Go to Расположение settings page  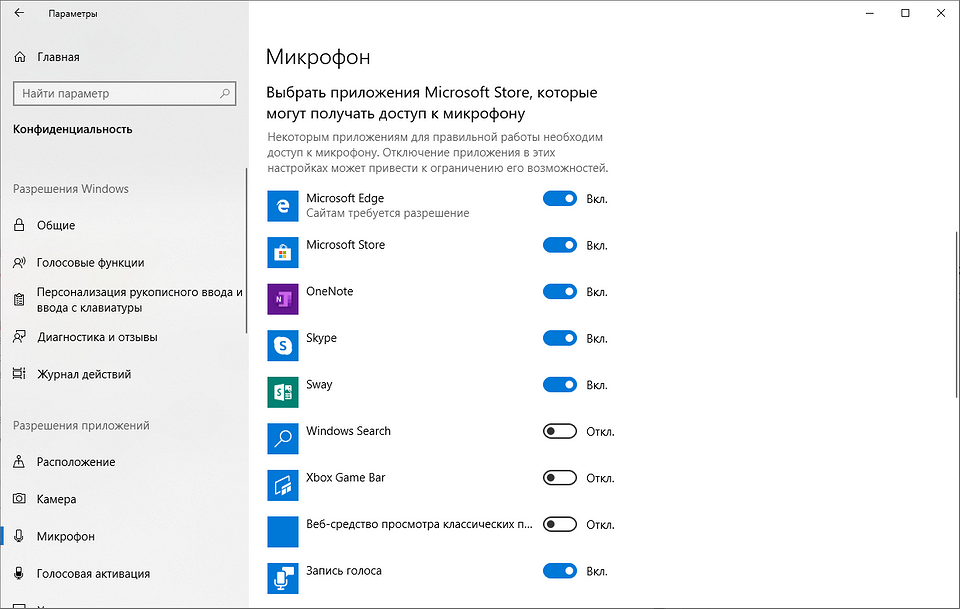(x=75, y=462)
